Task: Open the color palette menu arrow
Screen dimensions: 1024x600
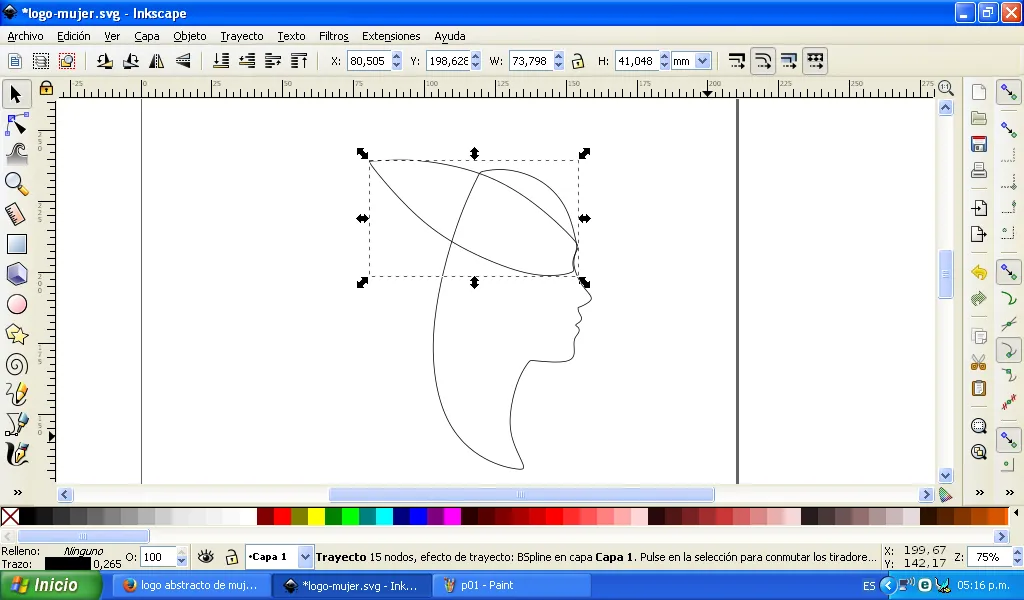Action: pos(1016,513)
